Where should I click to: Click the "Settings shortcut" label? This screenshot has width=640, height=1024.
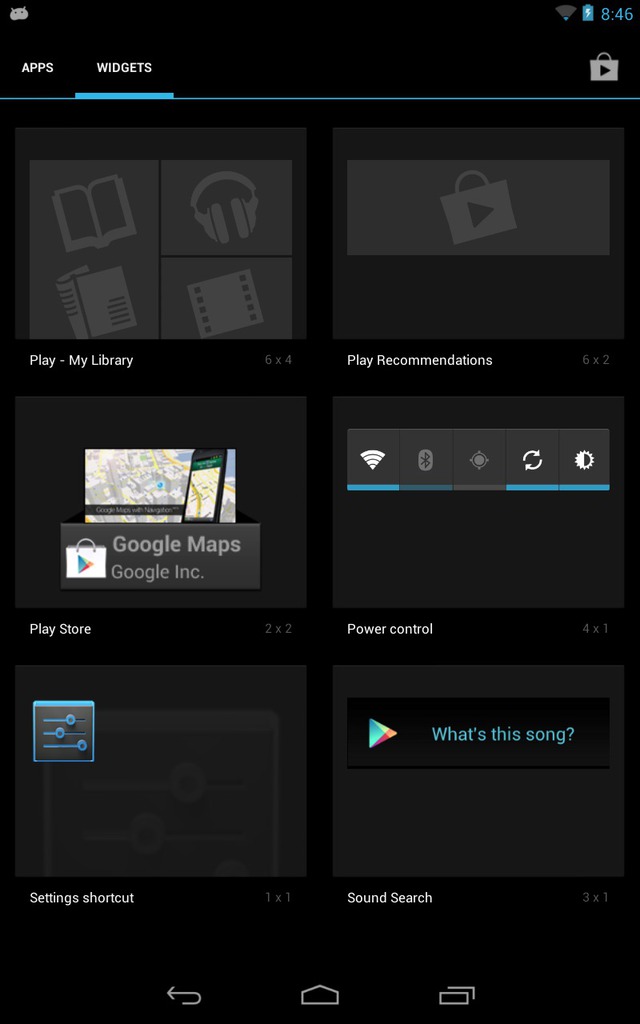point(82,898)
